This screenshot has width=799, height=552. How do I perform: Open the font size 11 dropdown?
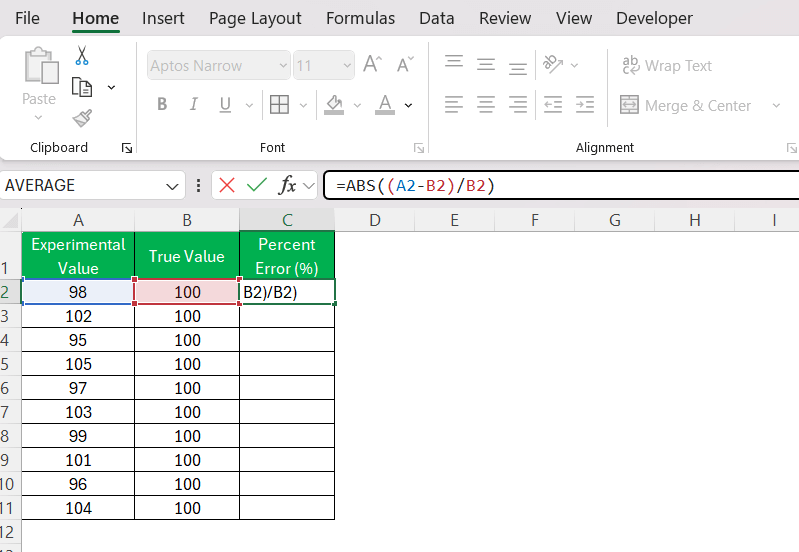click(x=347, y=65)
